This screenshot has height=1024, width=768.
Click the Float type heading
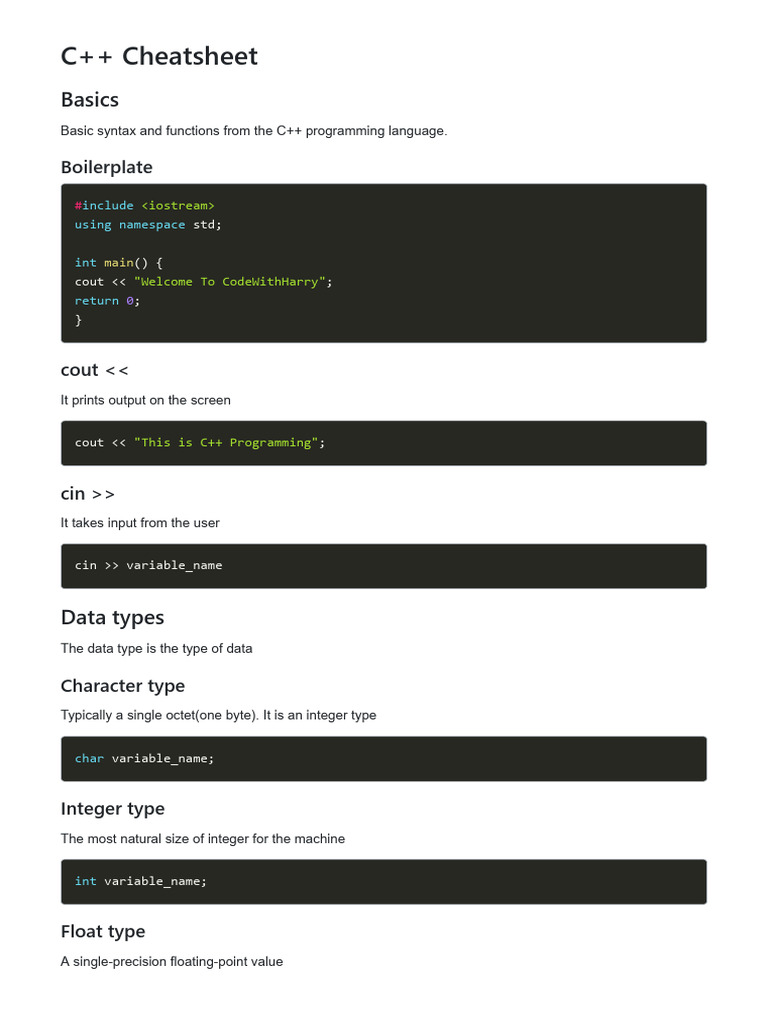click(x=103, y=932)
